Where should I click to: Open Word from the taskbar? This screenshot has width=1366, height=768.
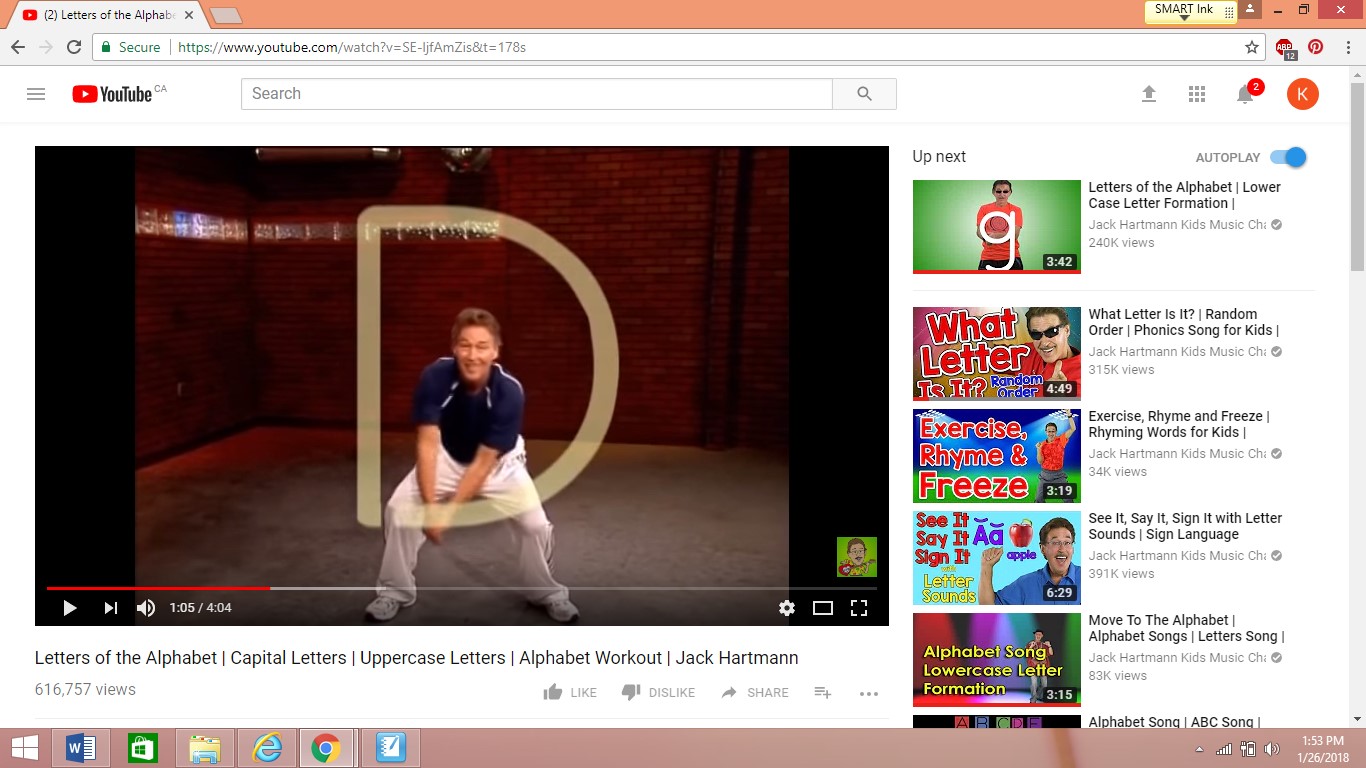(x=81, y=748)
